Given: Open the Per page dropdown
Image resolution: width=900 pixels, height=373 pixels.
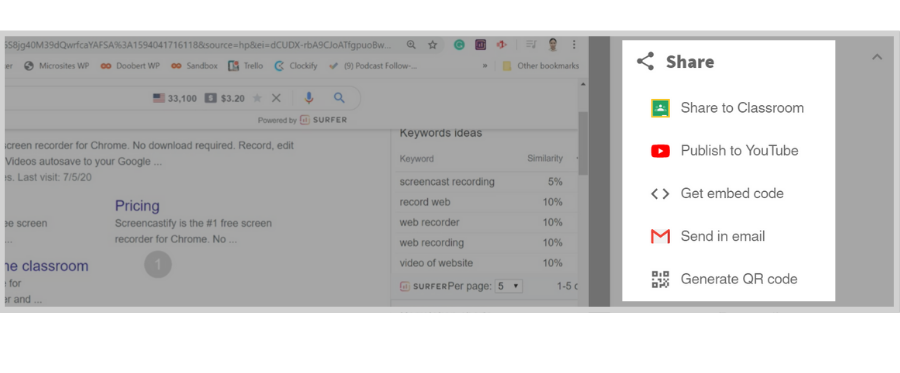Looking at the screenshot, I should click(x=509, y=285).
